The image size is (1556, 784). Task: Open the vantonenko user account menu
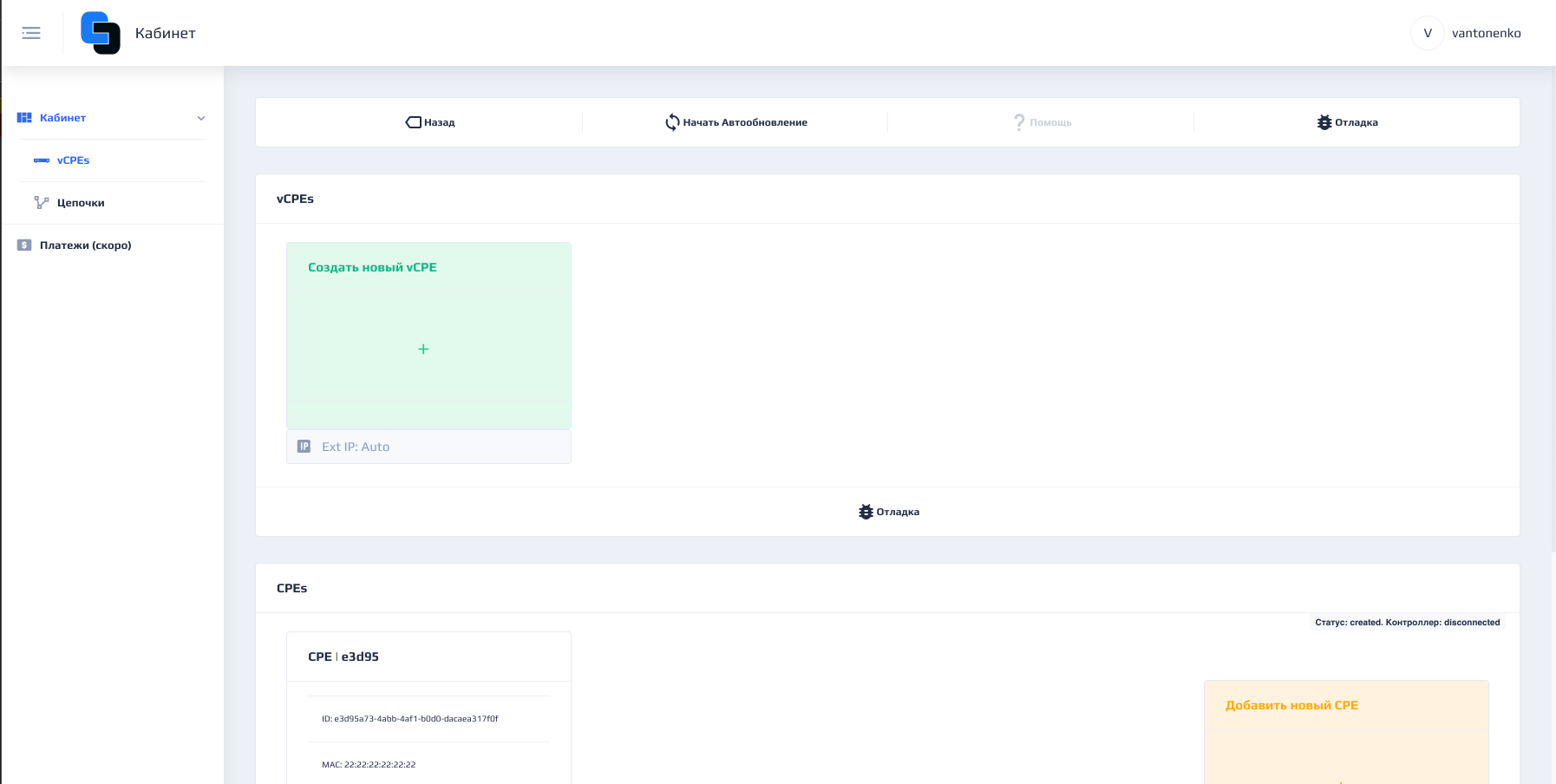[x=1467, y=33]
